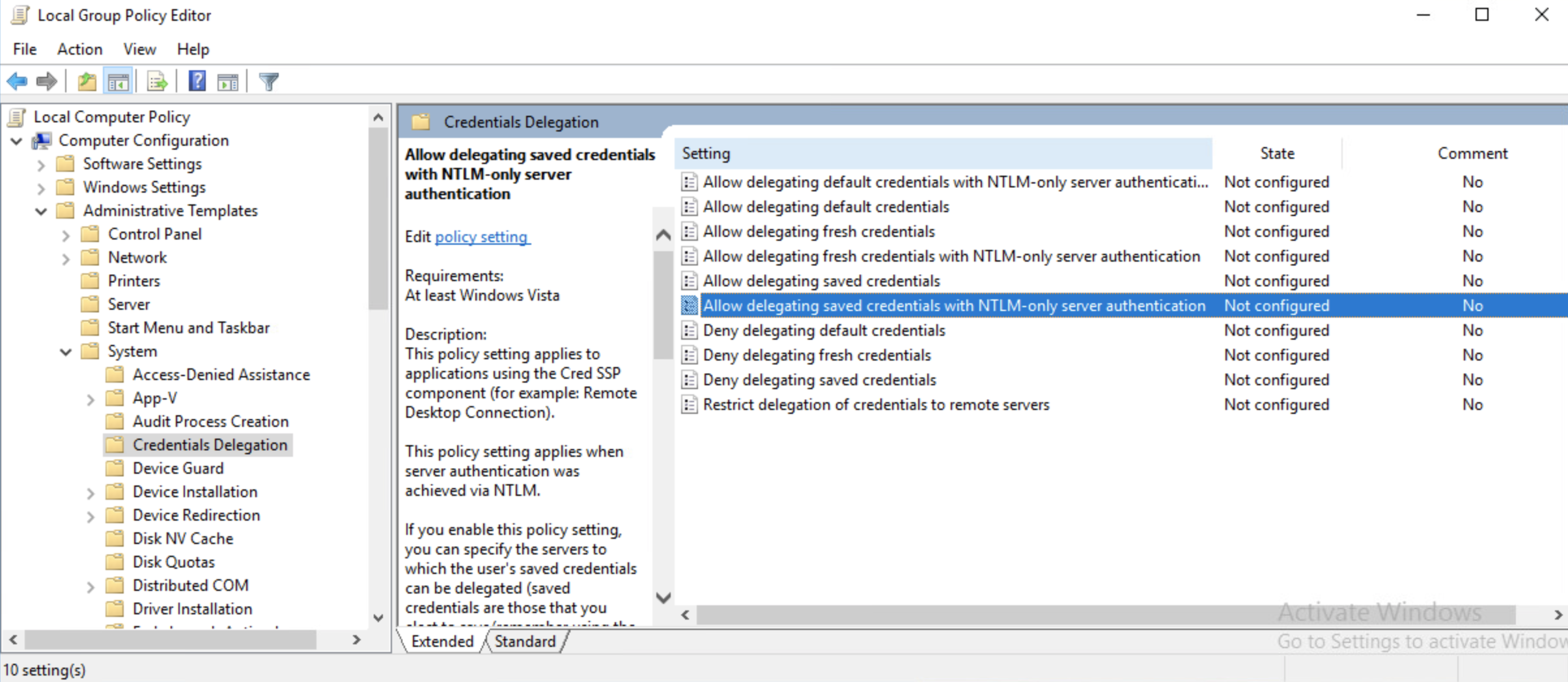The height and width of the screenshot is (682, 1568).
Task: Toggle Show/Hide Action Pane icon
Action: click(227, 82)
